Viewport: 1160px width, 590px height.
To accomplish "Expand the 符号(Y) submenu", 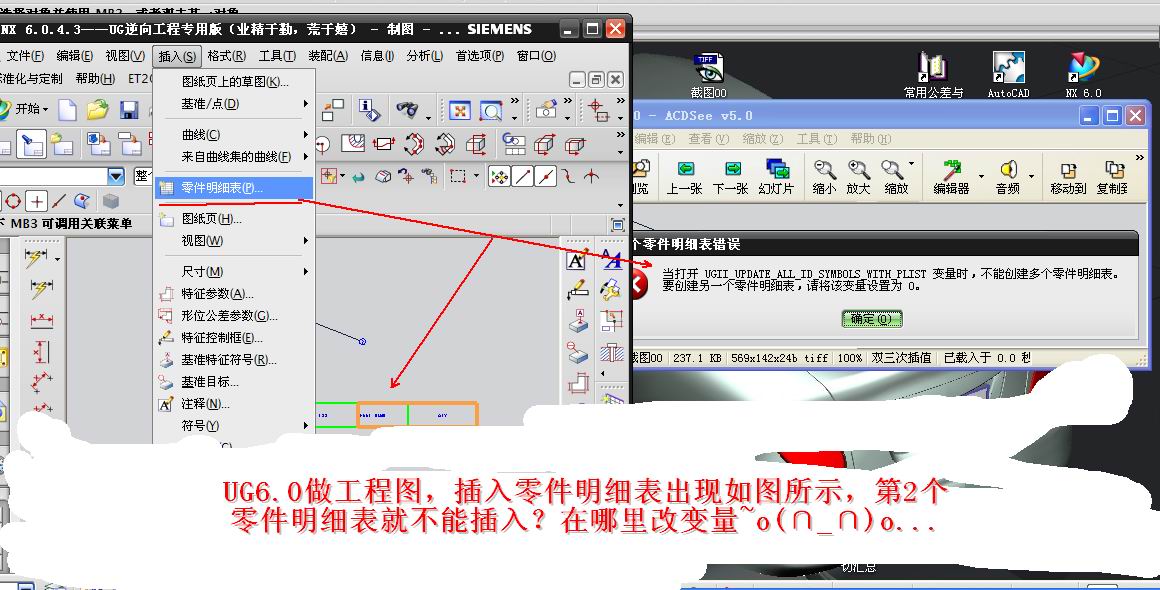I will coord(306,426).
